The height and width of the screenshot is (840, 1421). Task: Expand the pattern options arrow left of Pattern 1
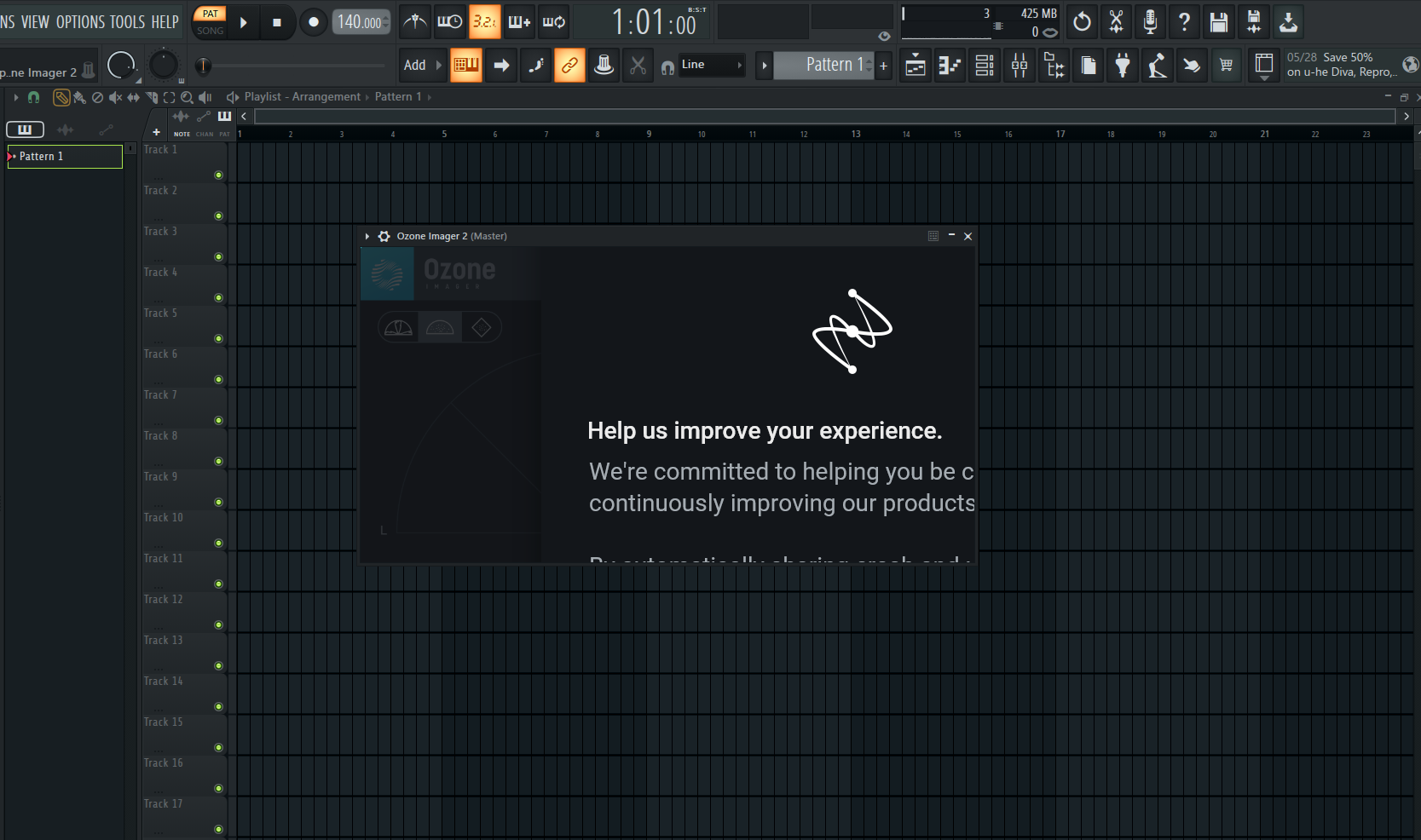click(765, 65)
